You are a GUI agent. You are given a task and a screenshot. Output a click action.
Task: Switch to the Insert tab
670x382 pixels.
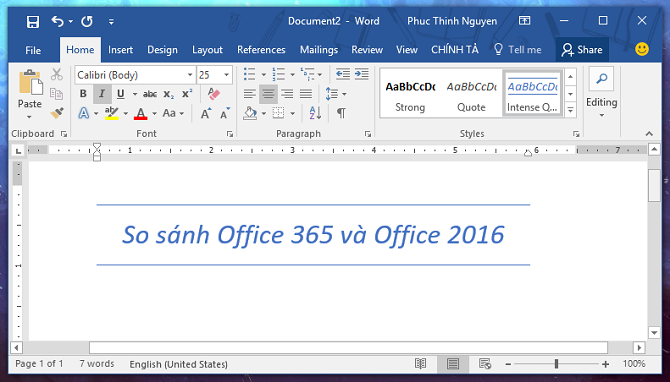[x=120, y=50]
